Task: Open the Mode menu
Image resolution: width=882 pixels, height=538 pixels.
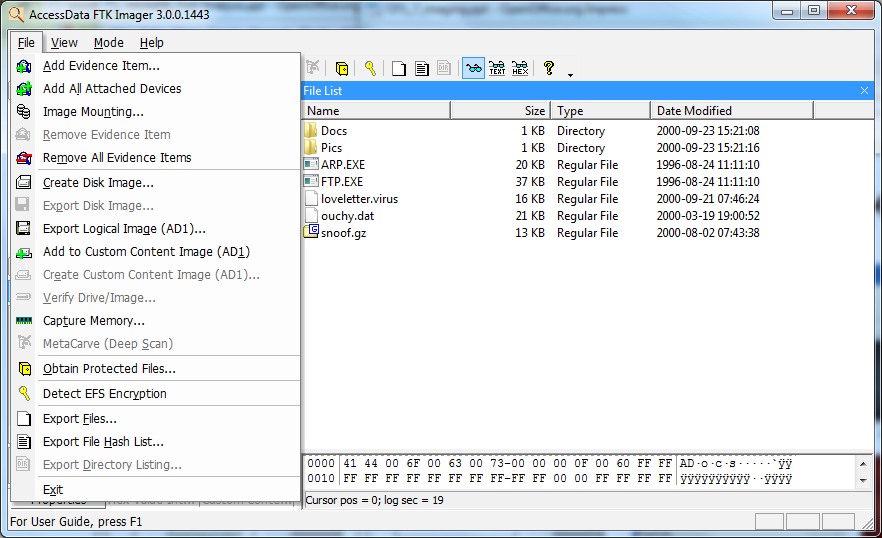Action: (109, 43)
